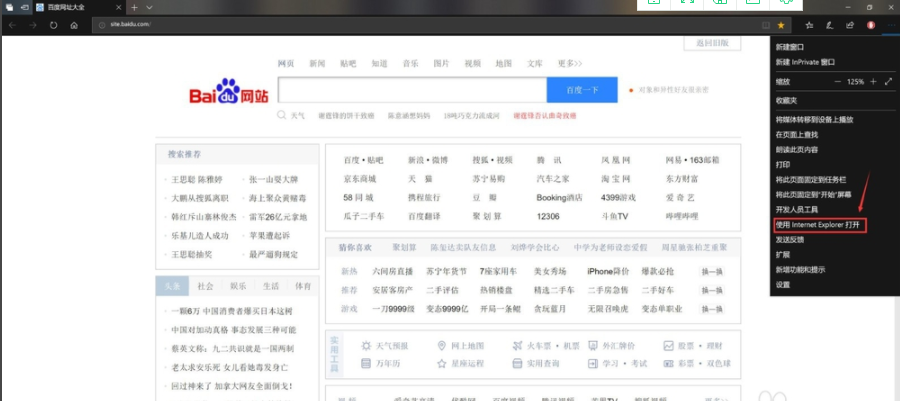Open 王思聪 陈雅婷 search suggestion
Image resolution: width=900 pixels, height=401 pixels.
197,180
